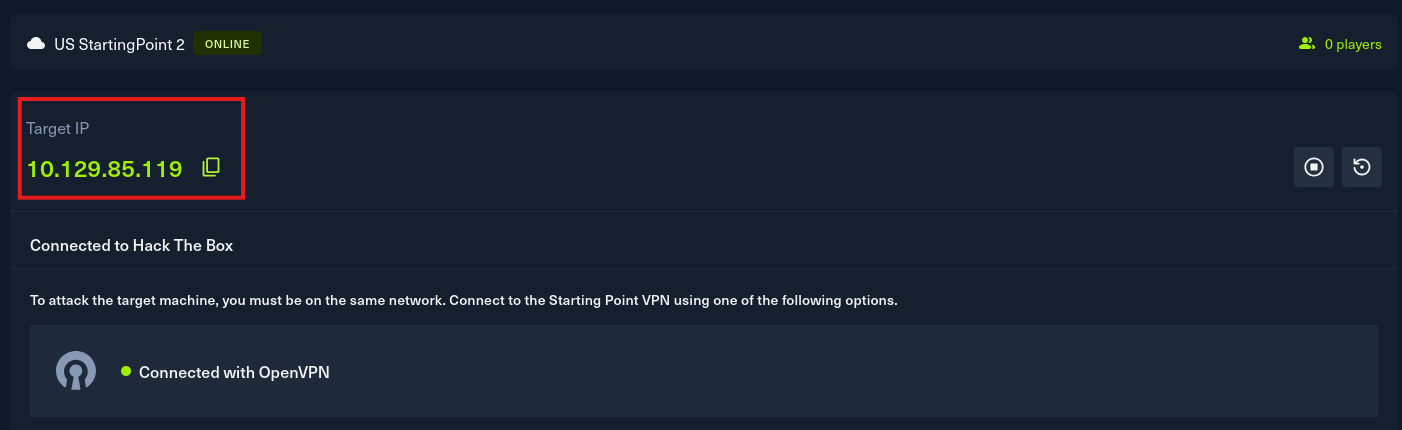
Task: Click the cloud server icon
Action: click(36, 44)
